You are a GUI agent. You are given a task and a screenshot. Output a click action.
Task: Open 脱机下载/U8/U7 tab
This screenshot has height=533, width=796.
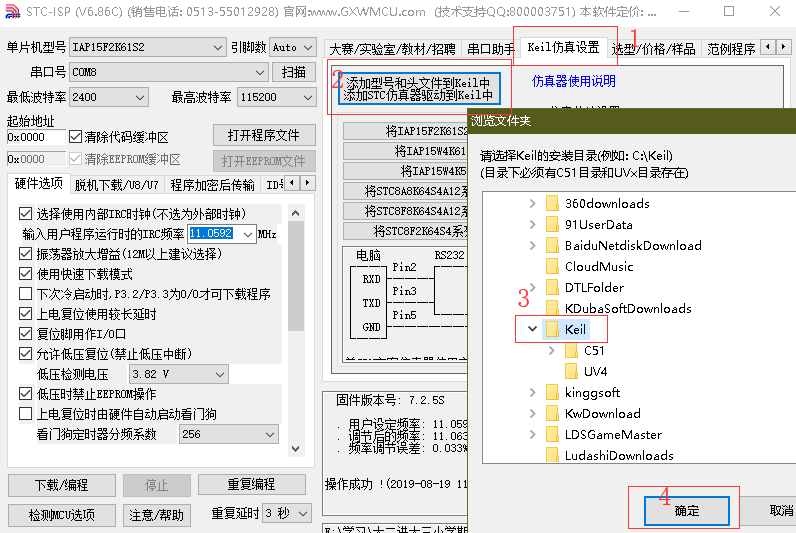116,185
